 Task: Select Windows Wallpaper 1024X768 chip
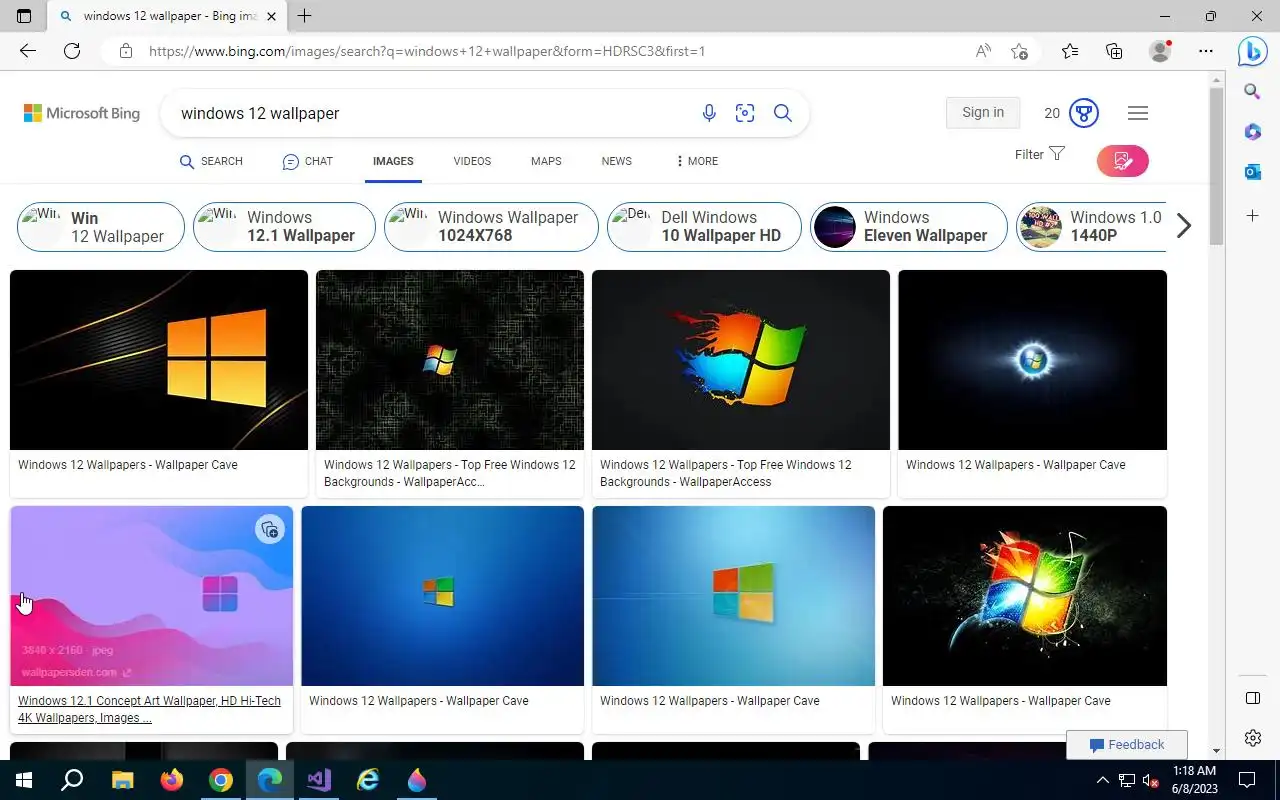coord(491,227)
